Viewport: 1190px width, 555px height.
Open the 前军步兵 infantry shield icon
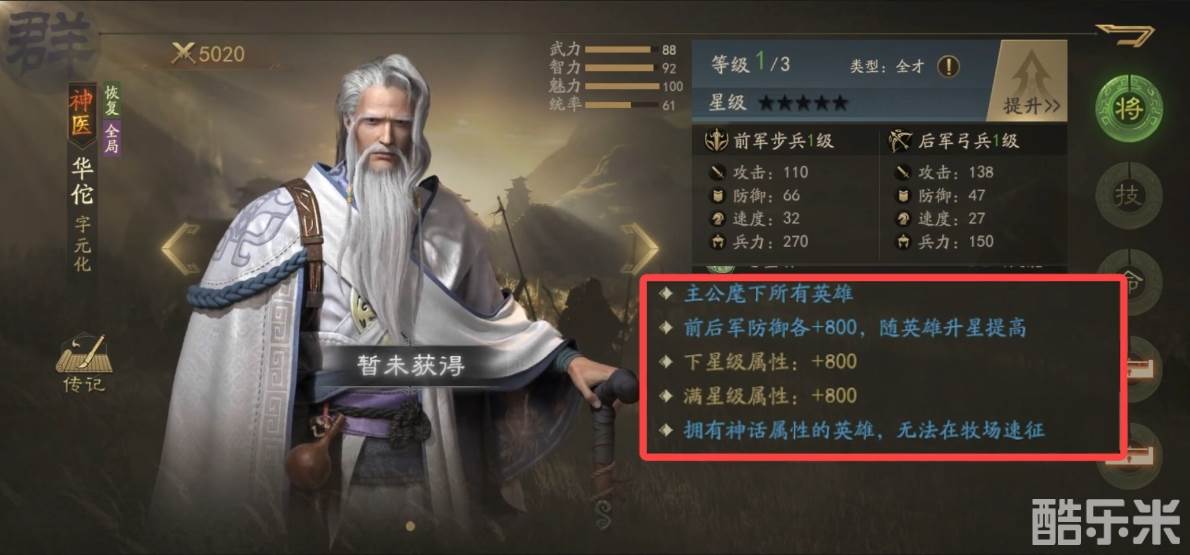(716, 140)
